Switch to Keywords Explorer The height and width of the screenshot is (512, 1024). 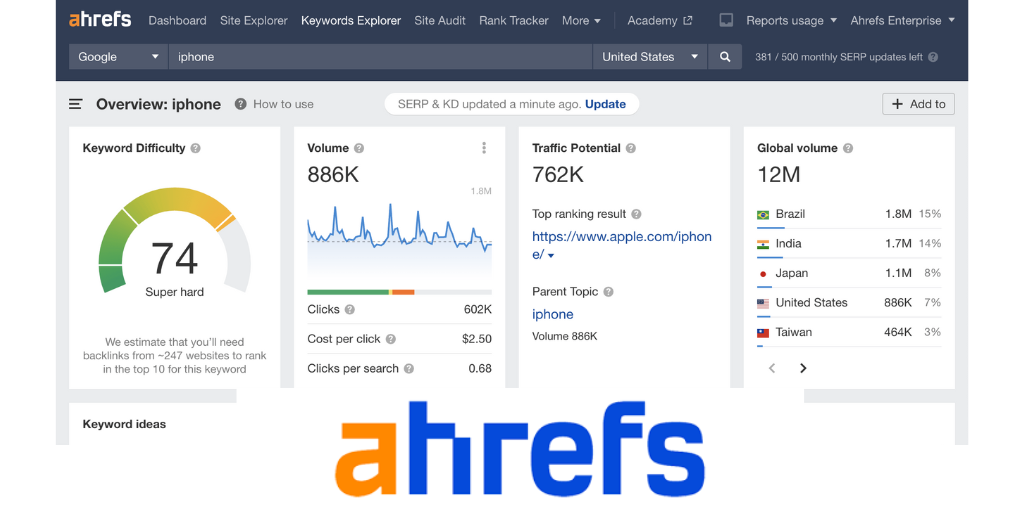point(351,20)
